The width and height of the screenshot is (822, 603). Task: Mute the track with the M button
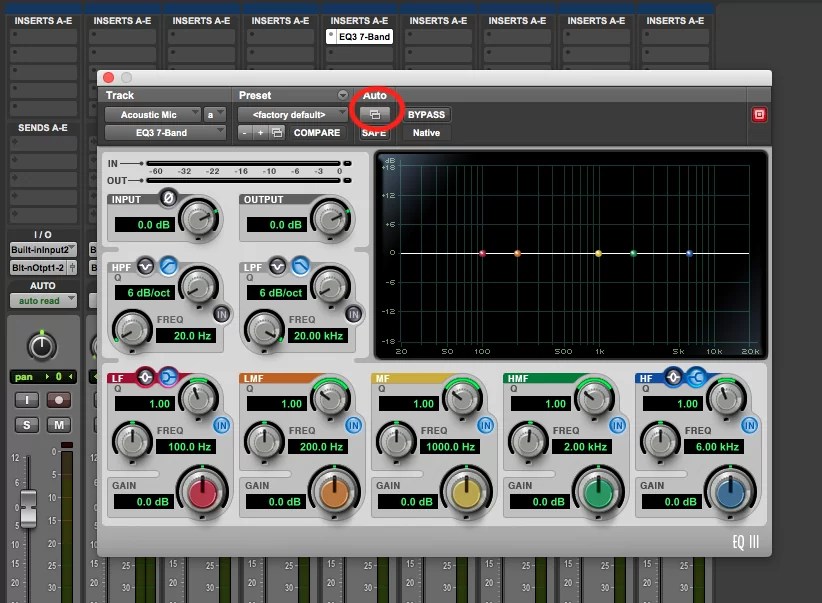pyautogui.click(x=59, y=425)
